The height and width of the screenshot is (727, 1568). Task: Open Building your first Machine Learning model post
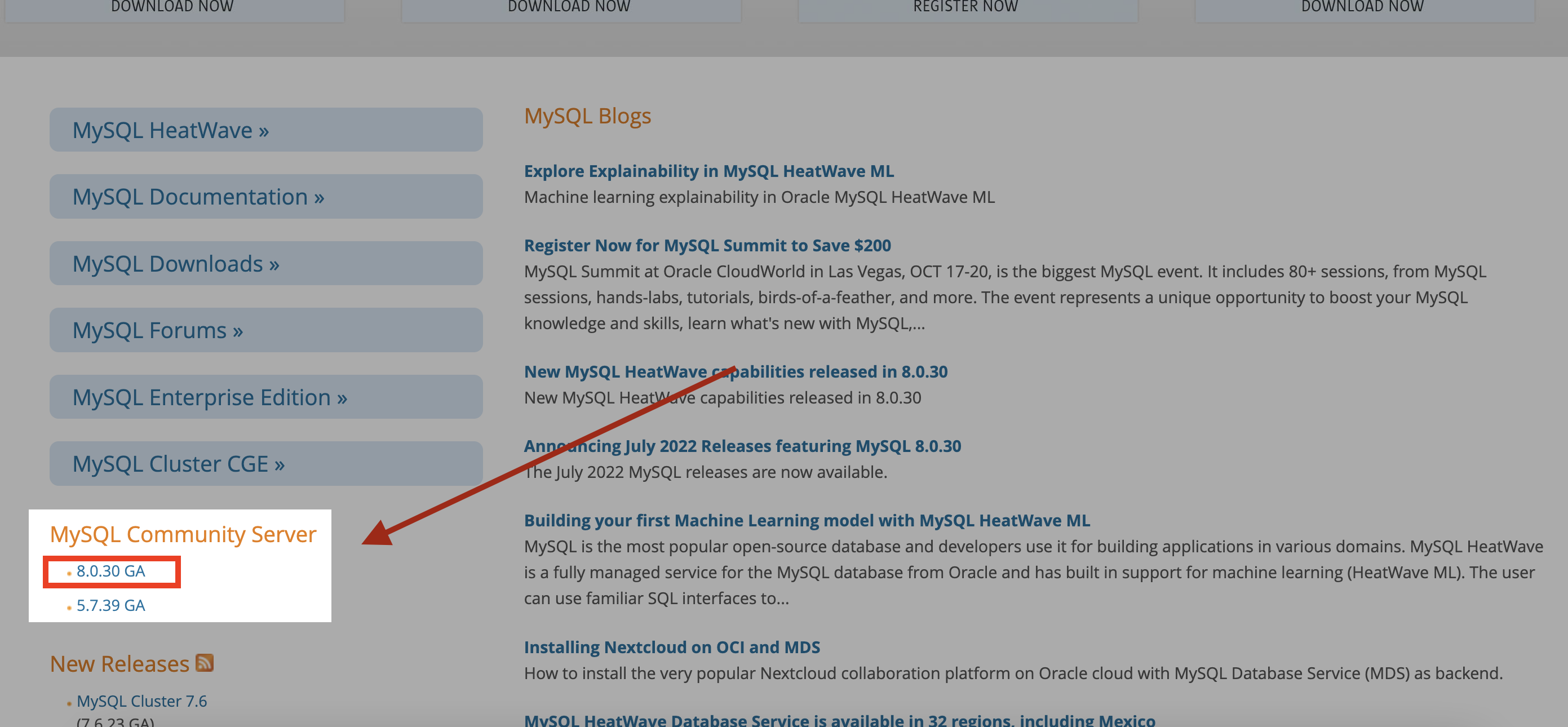(x=807, y=520)
